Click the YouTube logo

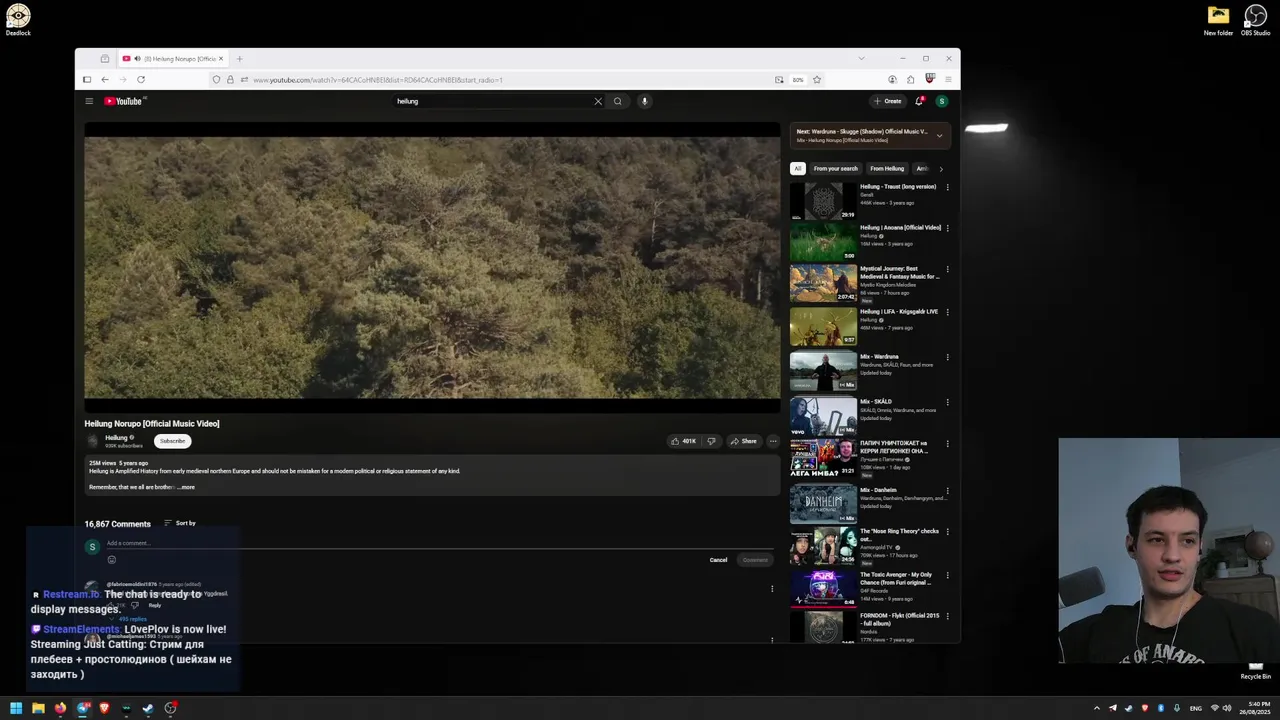pyautogui.click(x=124, y=101)
